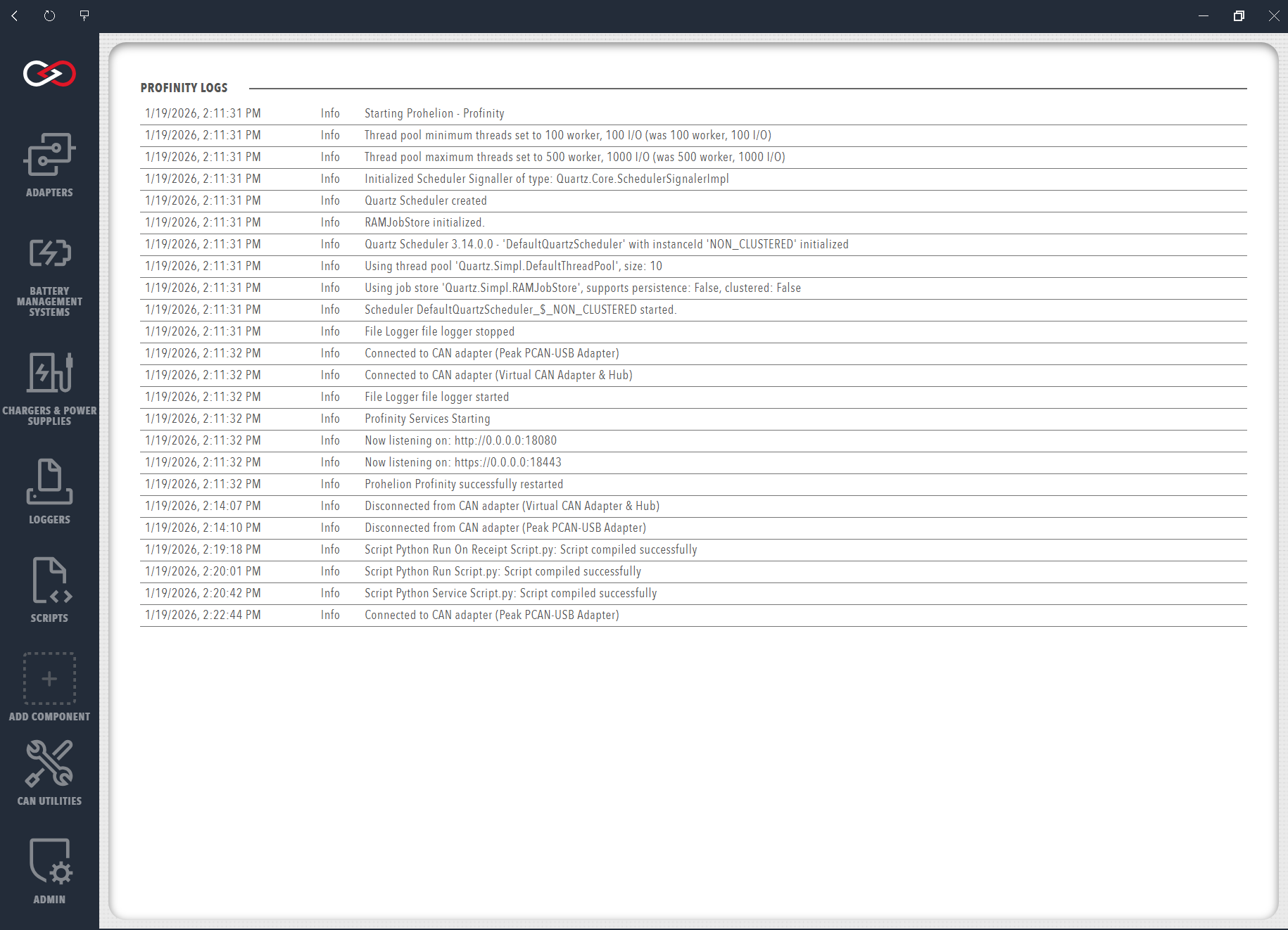This screenshot has height=930, width=1288.
Task: Select 'File Logger file logger stopped' entry
Action: tap(693, 331)
